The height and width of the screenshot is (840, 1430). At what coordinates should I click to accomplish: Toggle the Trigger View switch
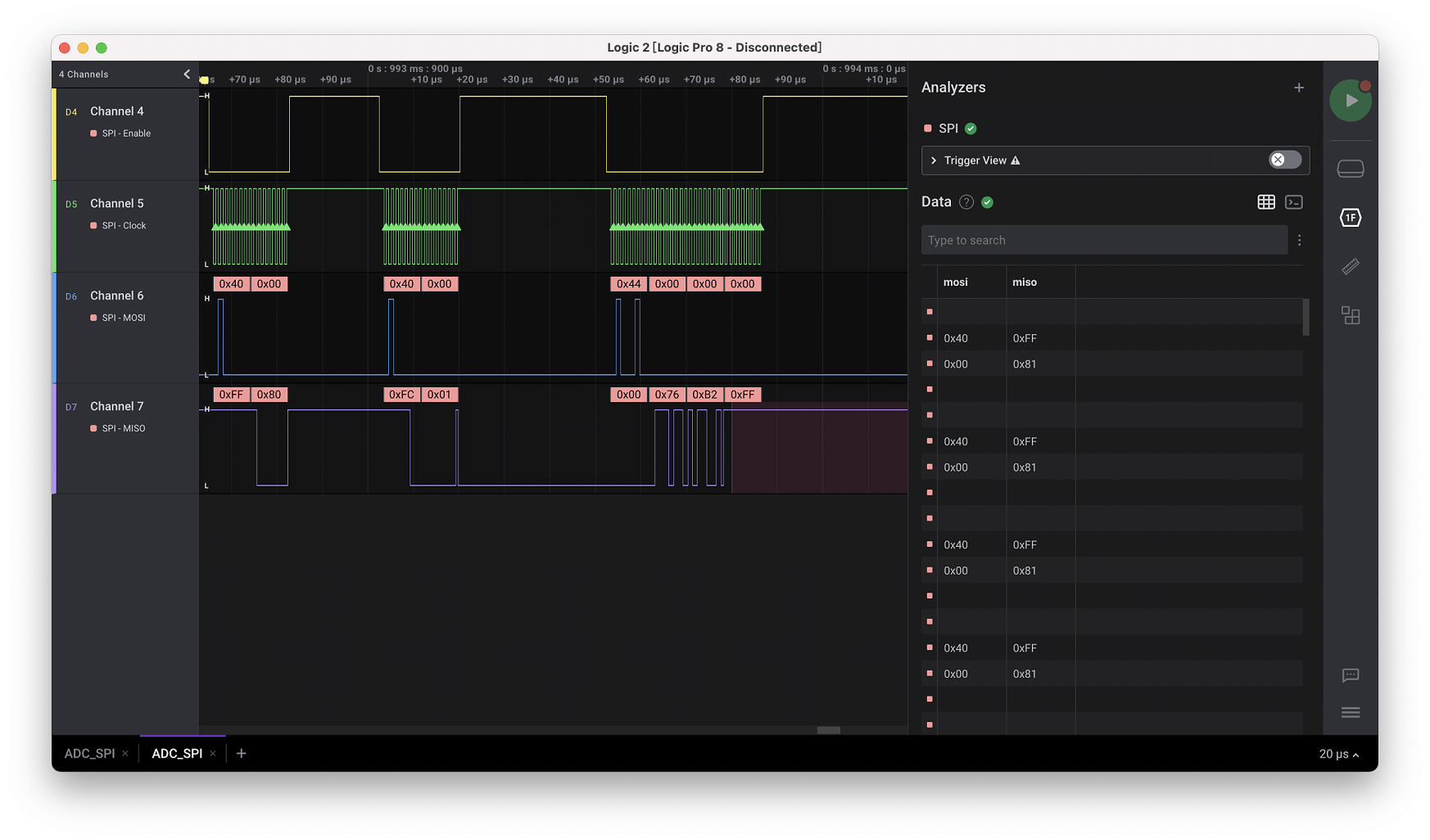pyautogui.click(x=1284, y=160)
